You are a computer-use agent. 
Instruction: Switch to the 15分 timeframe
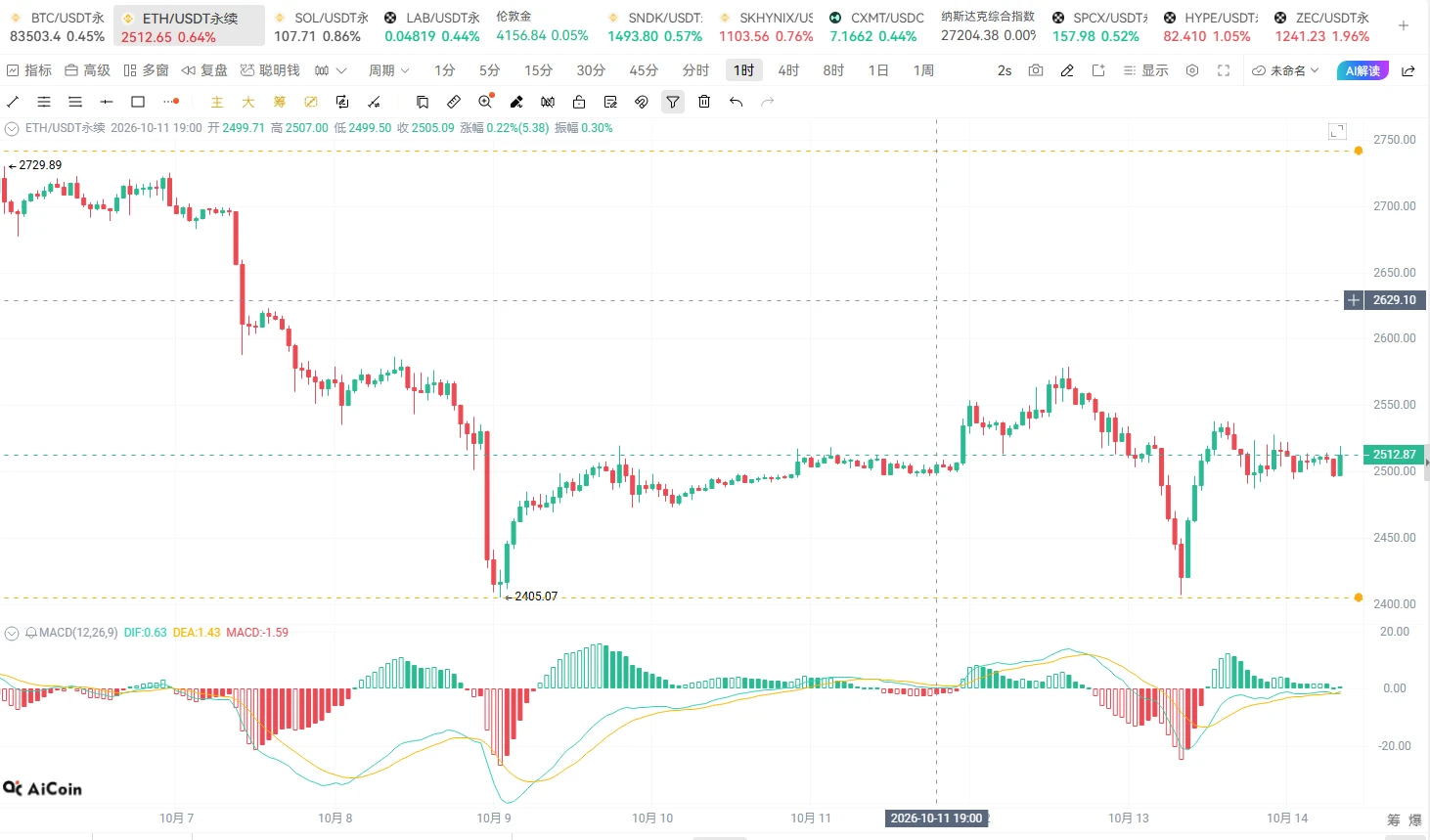coord(538,70)
